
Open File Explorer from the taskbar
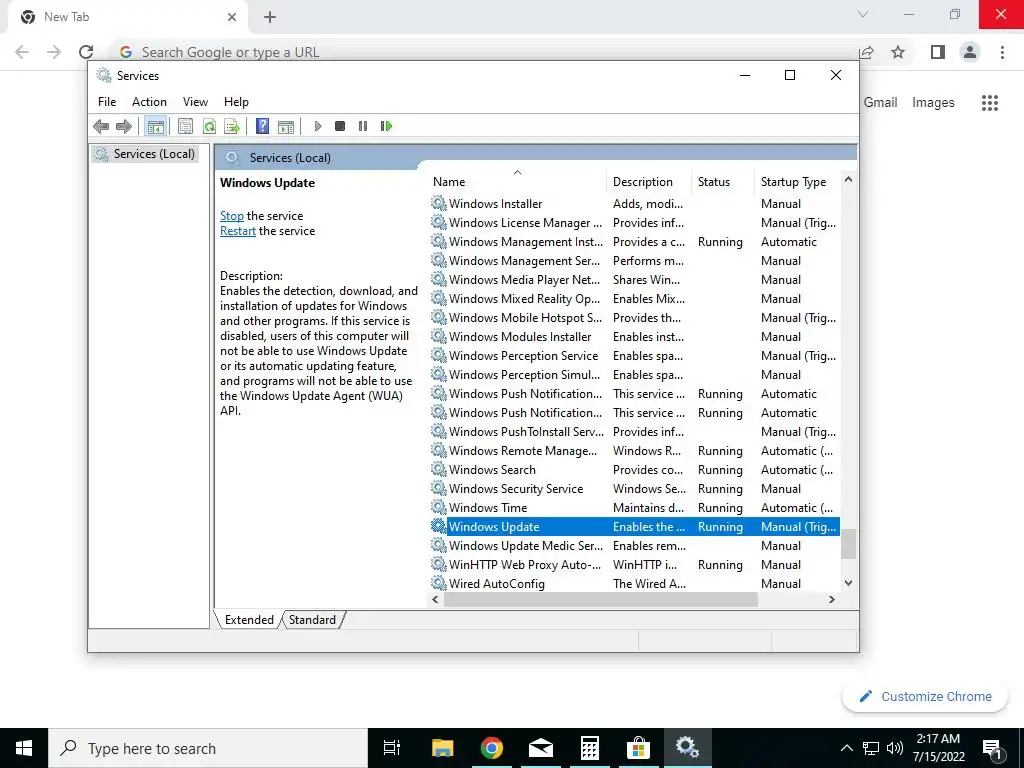pos(443,748)
